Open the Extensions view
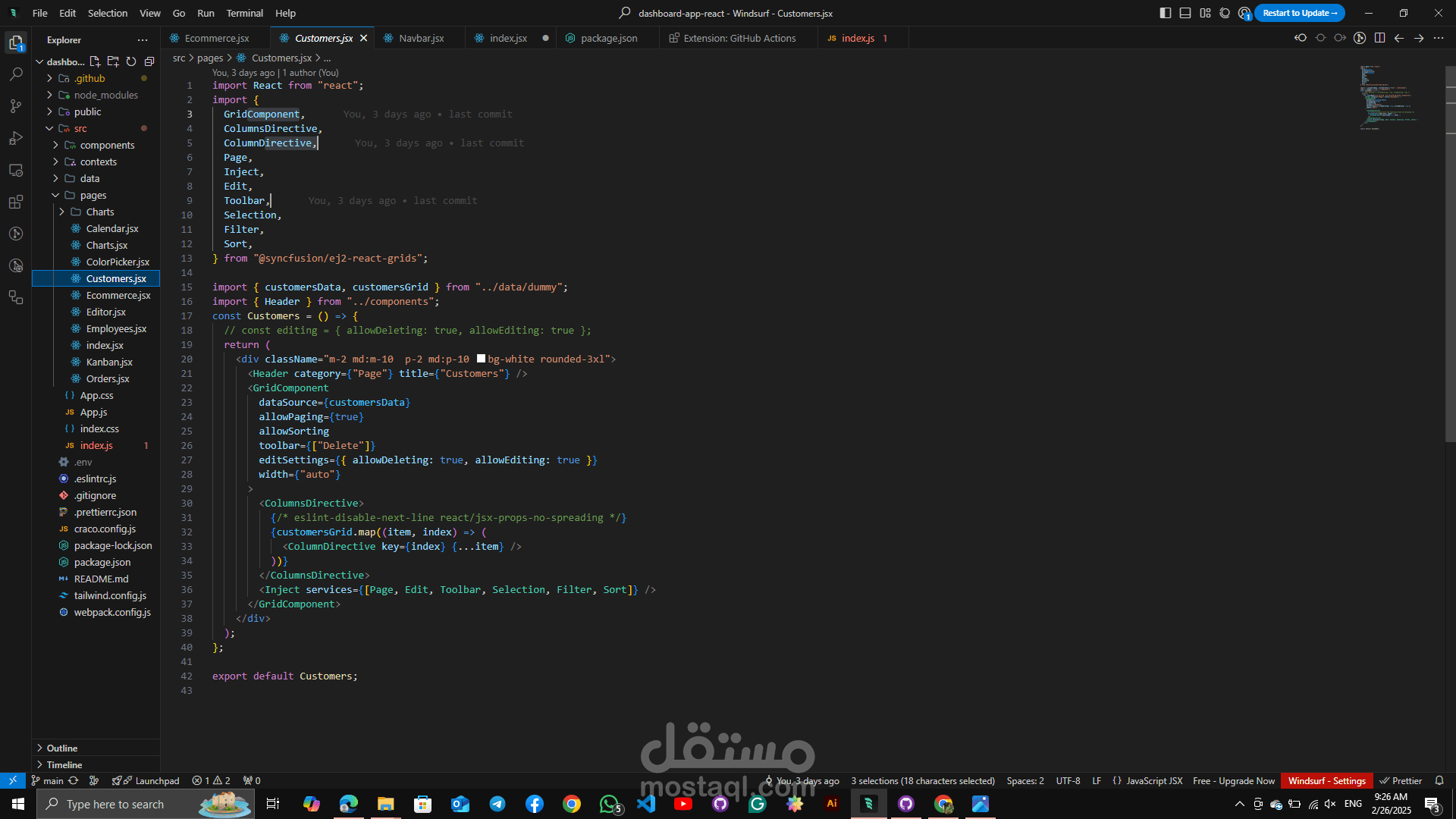The width and height of the screenshot is (1456, 819). 16,202
